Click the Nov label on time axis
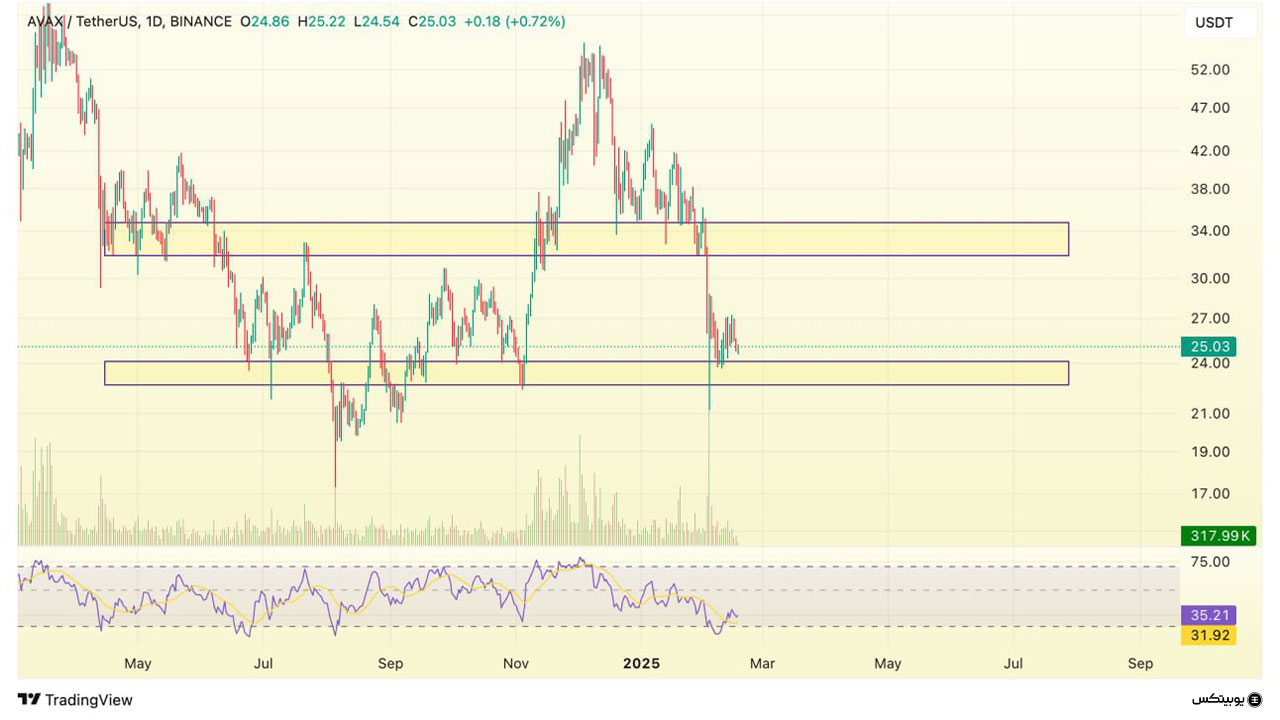This screenshot has width=1280, height=720. 516,663
